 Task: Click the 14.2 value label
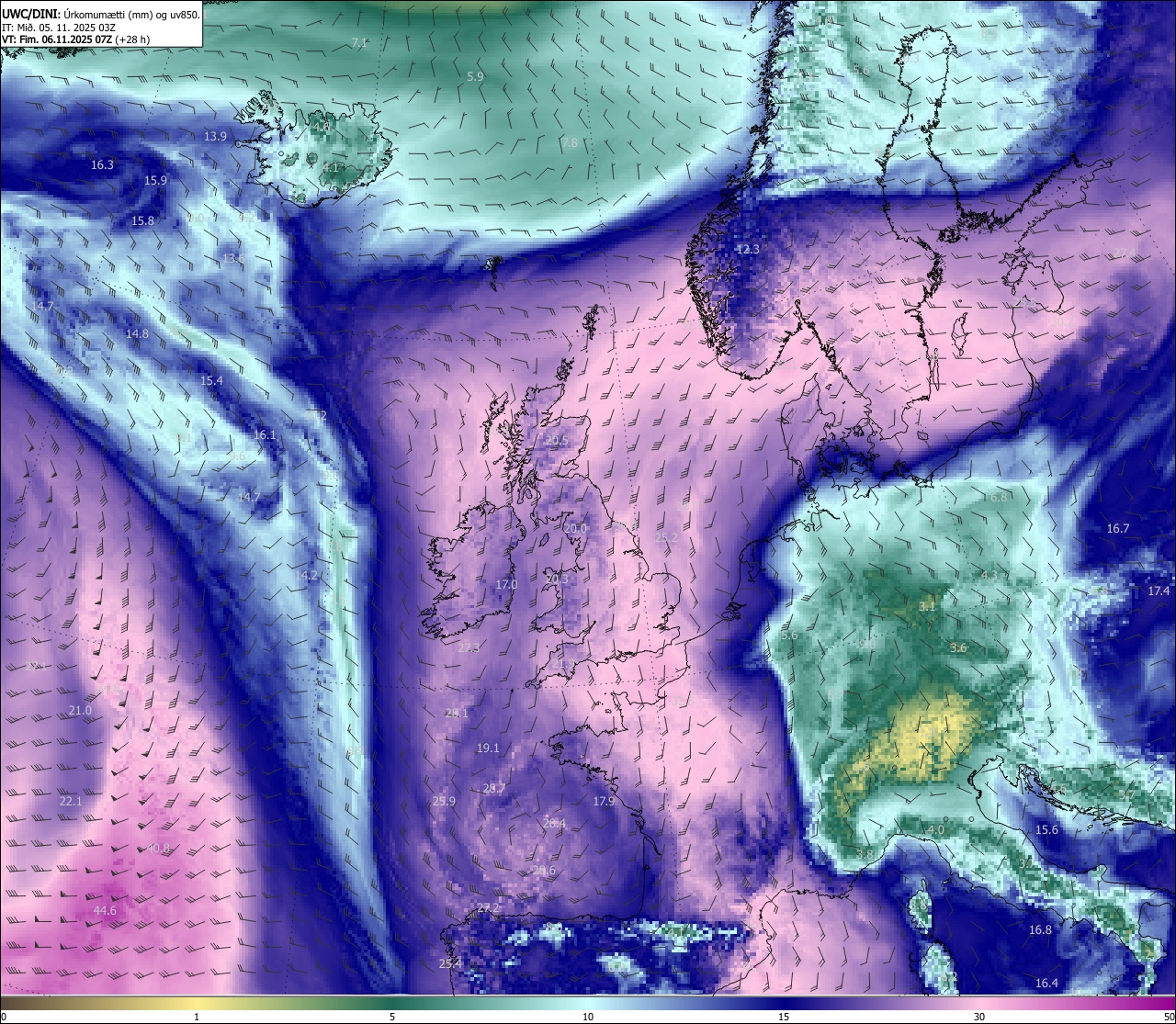[x=306, y=576]
